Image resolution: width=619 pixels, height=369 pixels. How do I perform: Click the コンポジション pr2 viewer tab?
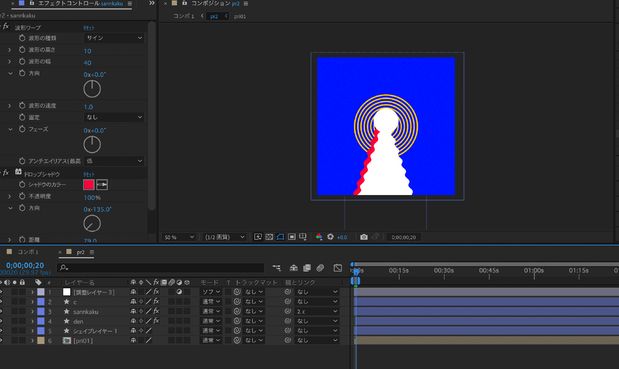(x=215, y=4)
